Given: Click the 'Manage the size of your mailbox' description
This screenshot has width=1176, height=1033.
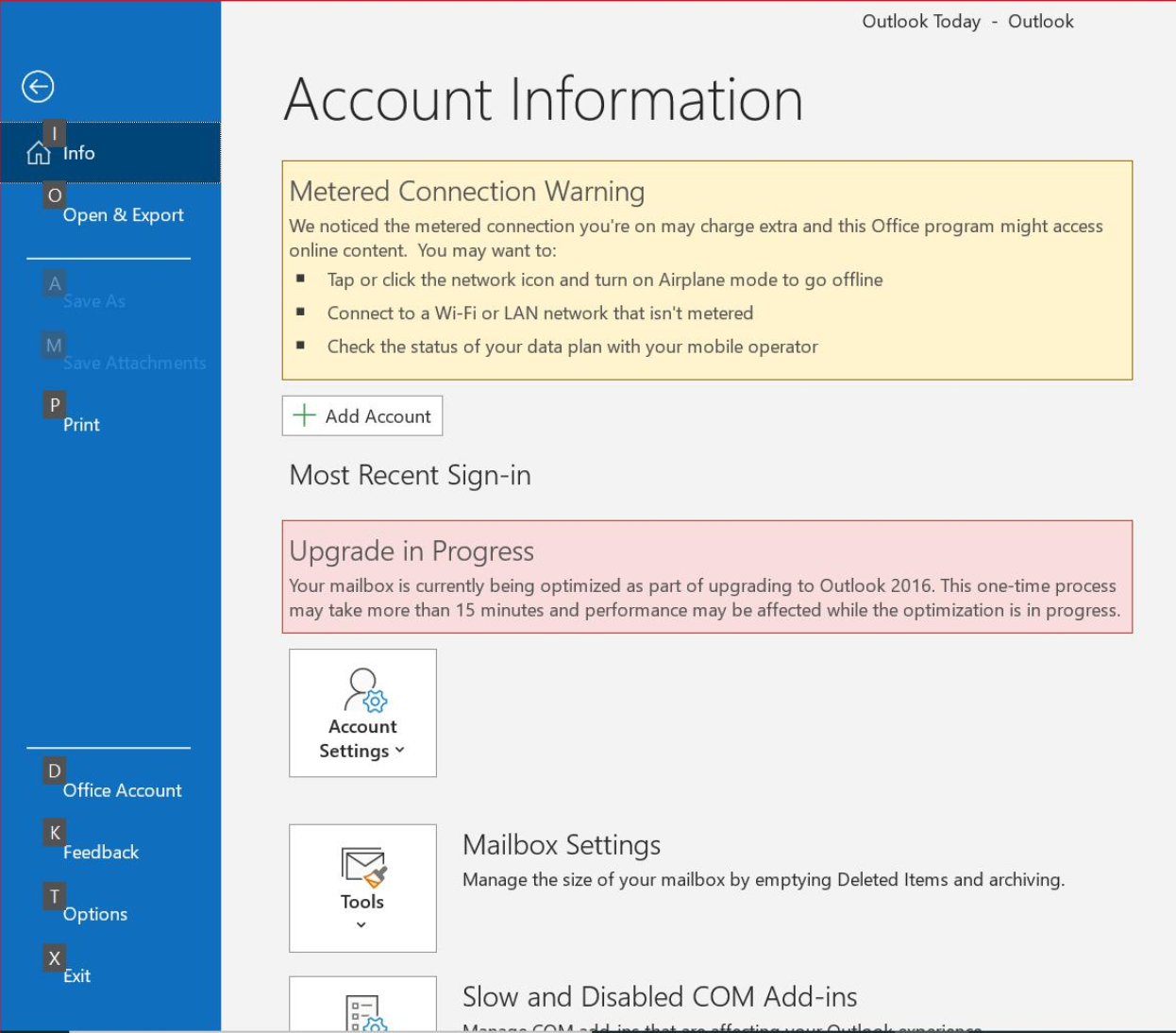Looking at the screenshot, I should (764, 879).
